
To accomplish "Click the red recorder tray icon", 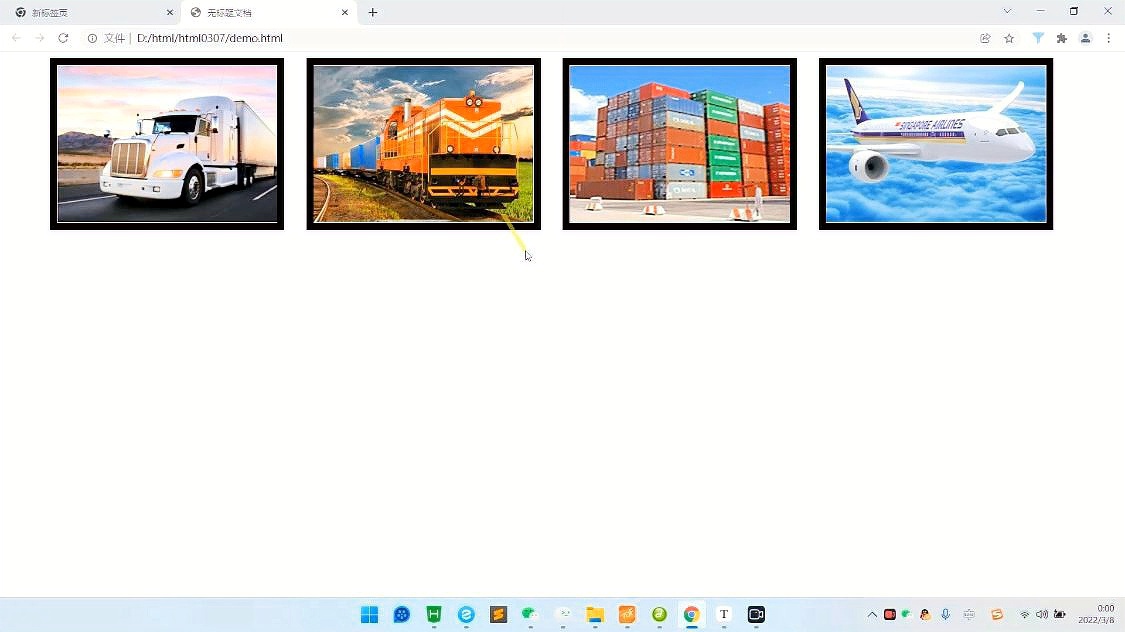I will (x=890, y=615).
